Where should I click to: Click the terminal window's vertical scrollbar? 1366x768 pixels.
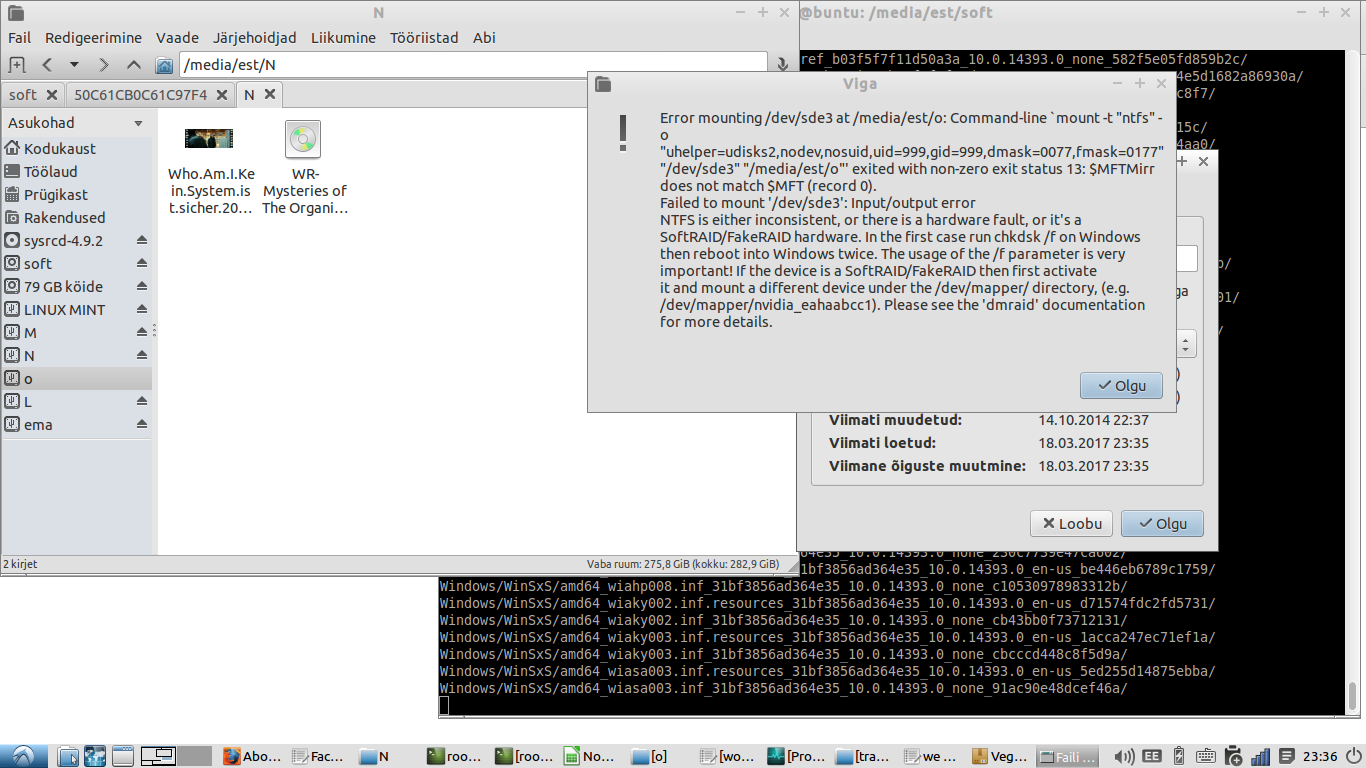(1353, 694)
